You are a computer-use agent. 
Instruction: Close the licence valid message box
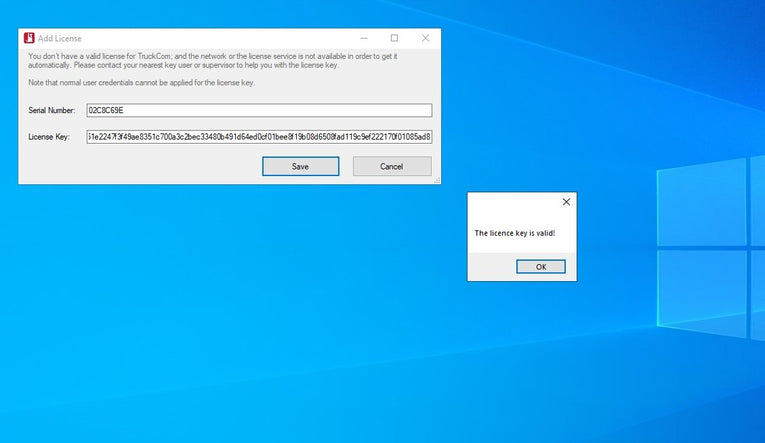[566, 202]
